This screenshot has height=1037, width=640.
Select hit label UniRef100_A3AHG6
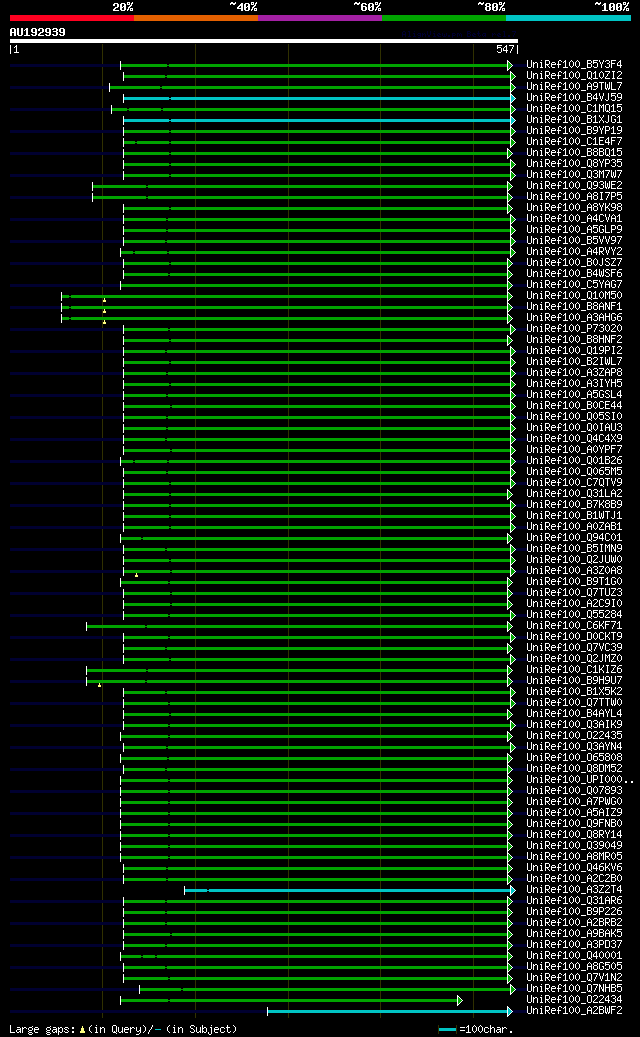[x=574, y=317]
